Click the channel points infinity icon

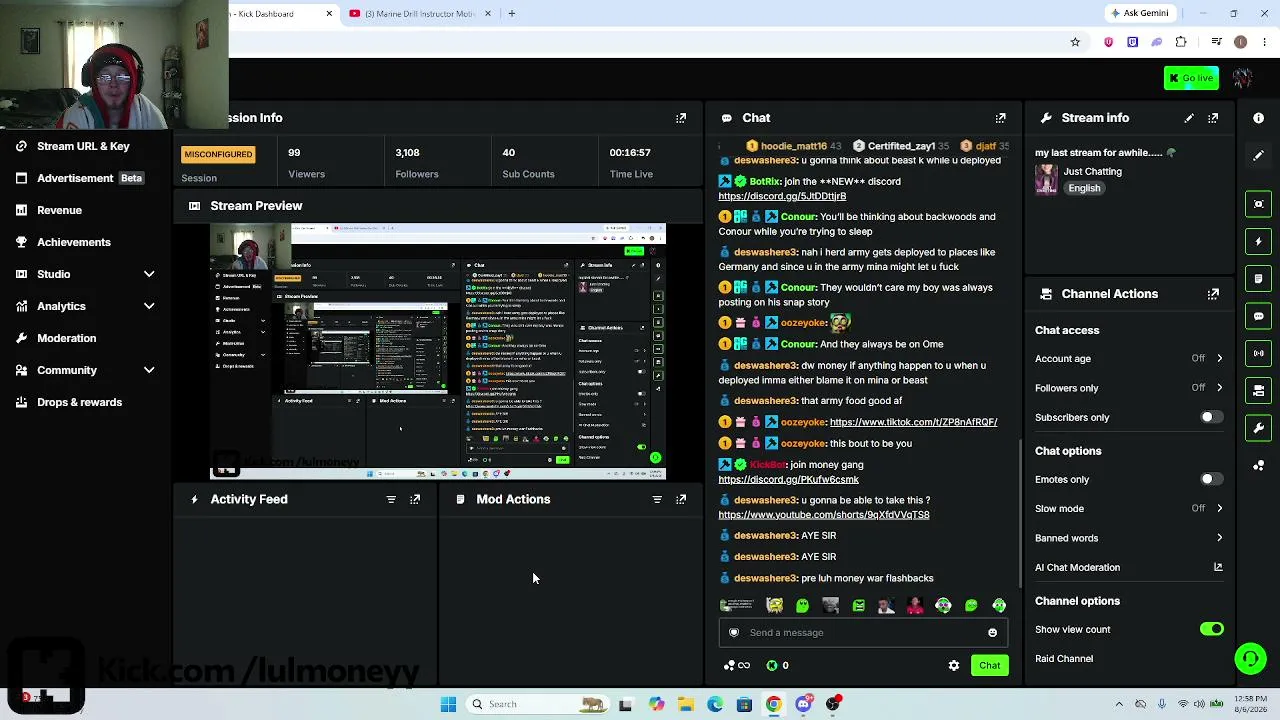pyautogui.click(x=737, y=665)
